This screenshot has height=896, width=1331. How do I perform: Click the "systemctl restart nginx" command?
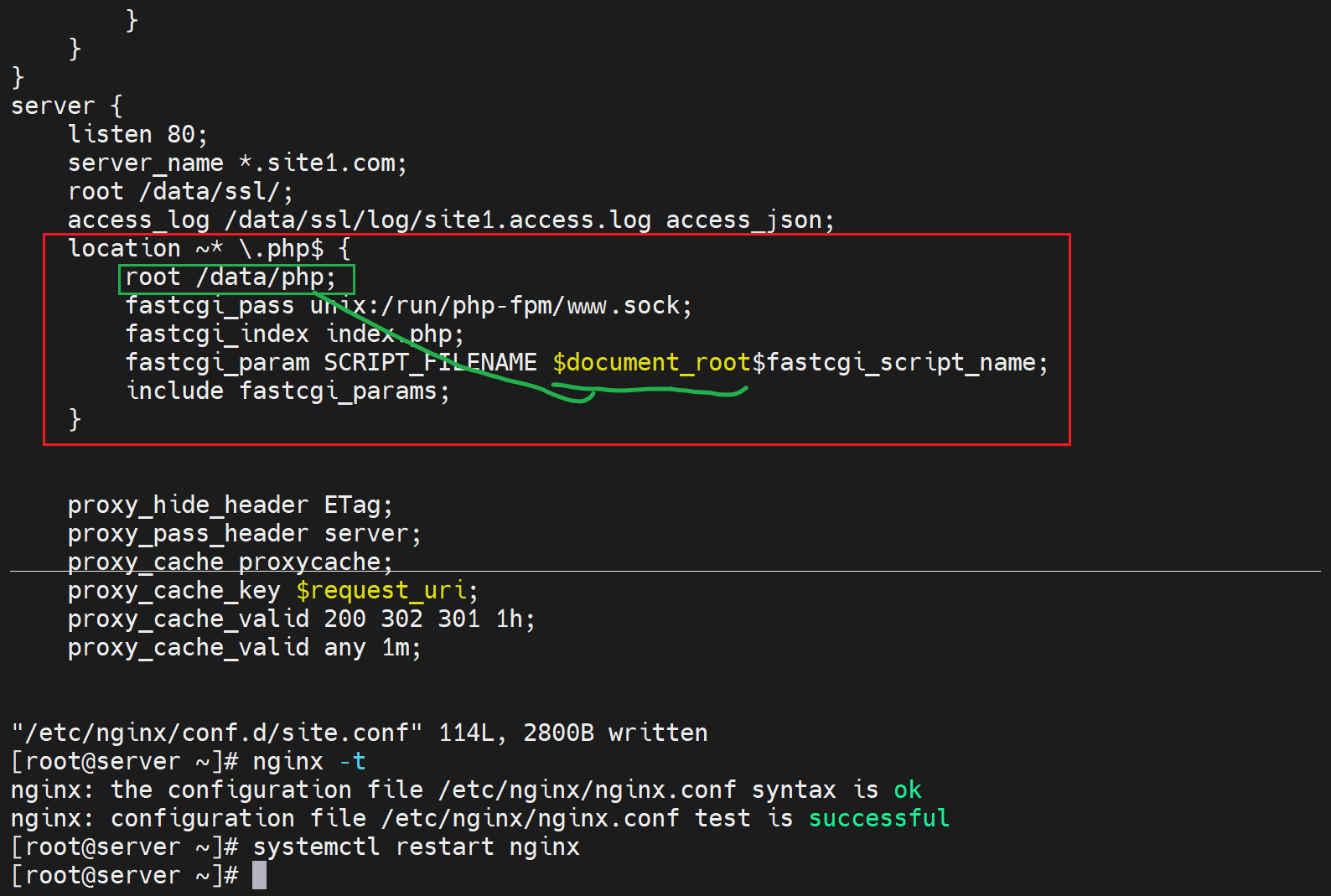coord(416,847)
